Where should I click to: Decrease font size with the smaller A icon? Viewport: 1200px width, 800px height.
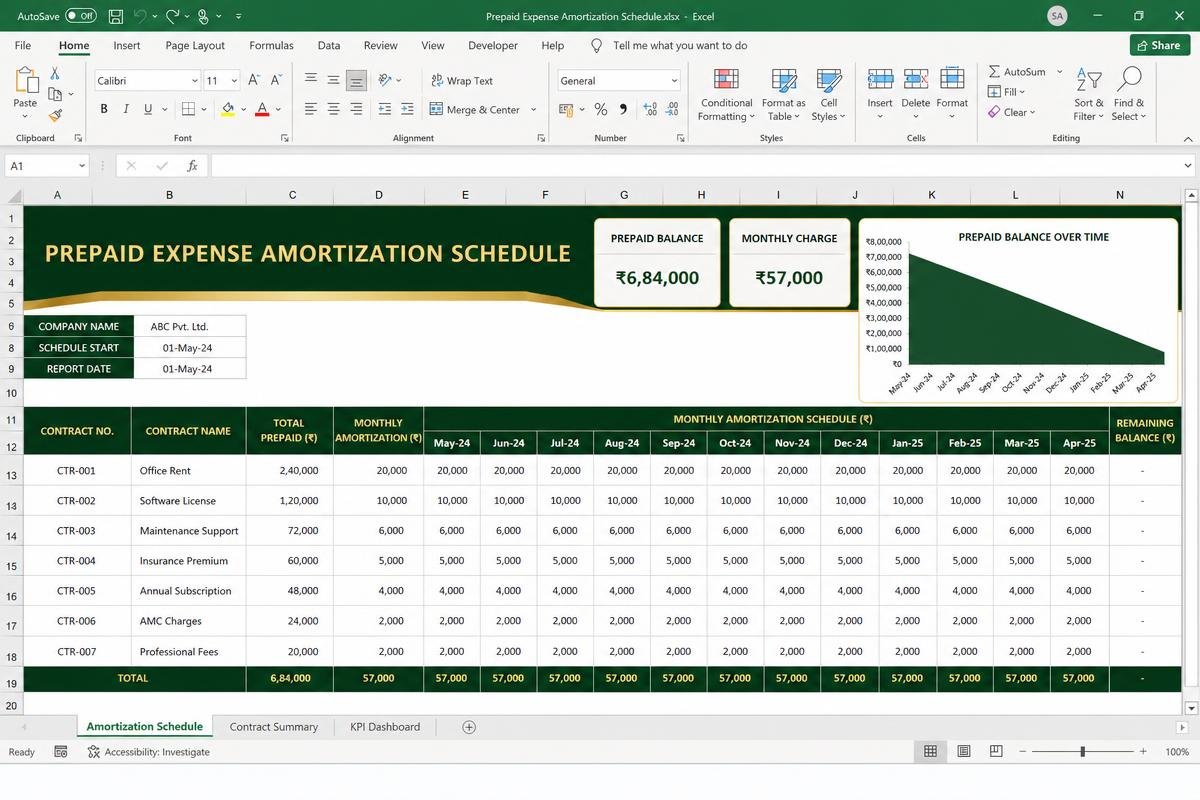point(275,80)
